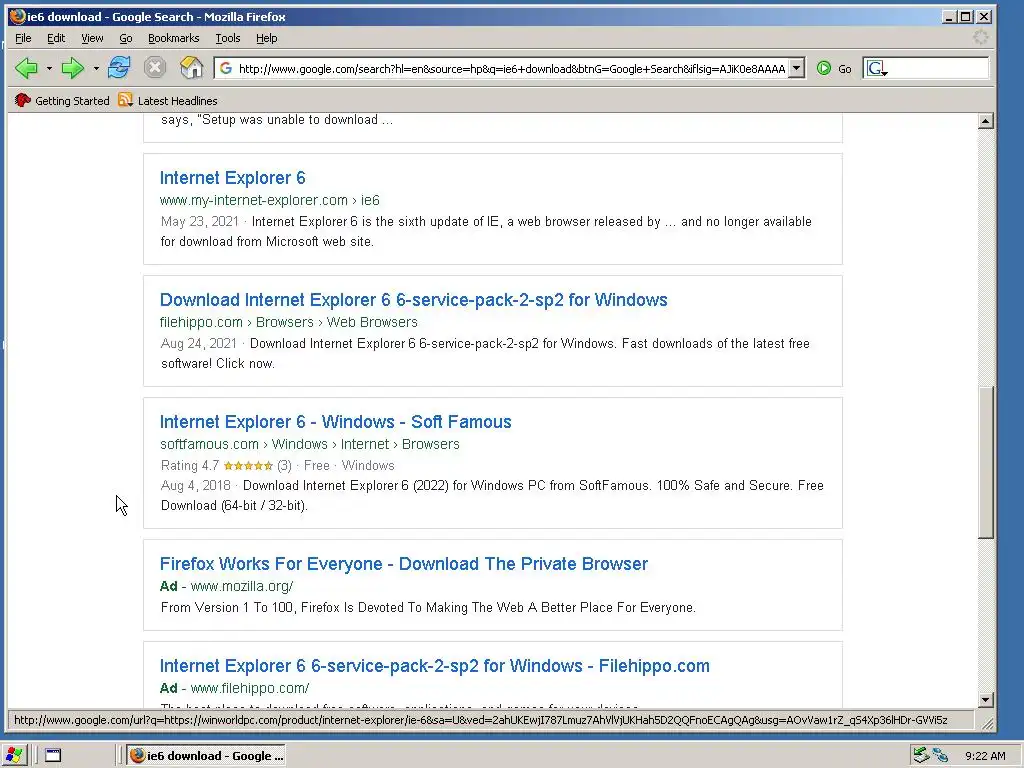Open the Filehippo.com ad result link
The width and height of the screenshot is (1024, 768).
click(434, 665)
